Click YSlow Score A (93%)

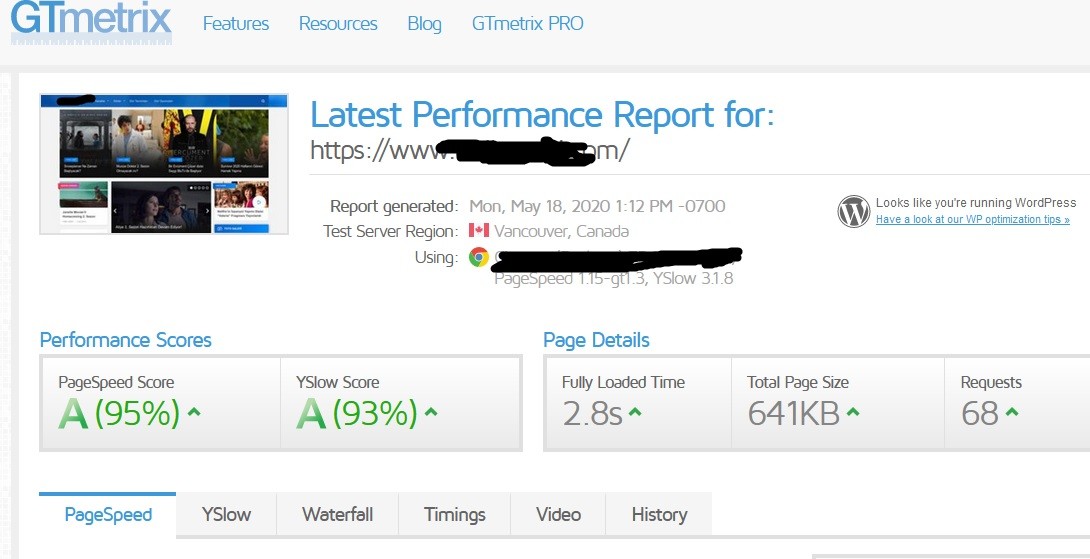[x=357, y=414]
